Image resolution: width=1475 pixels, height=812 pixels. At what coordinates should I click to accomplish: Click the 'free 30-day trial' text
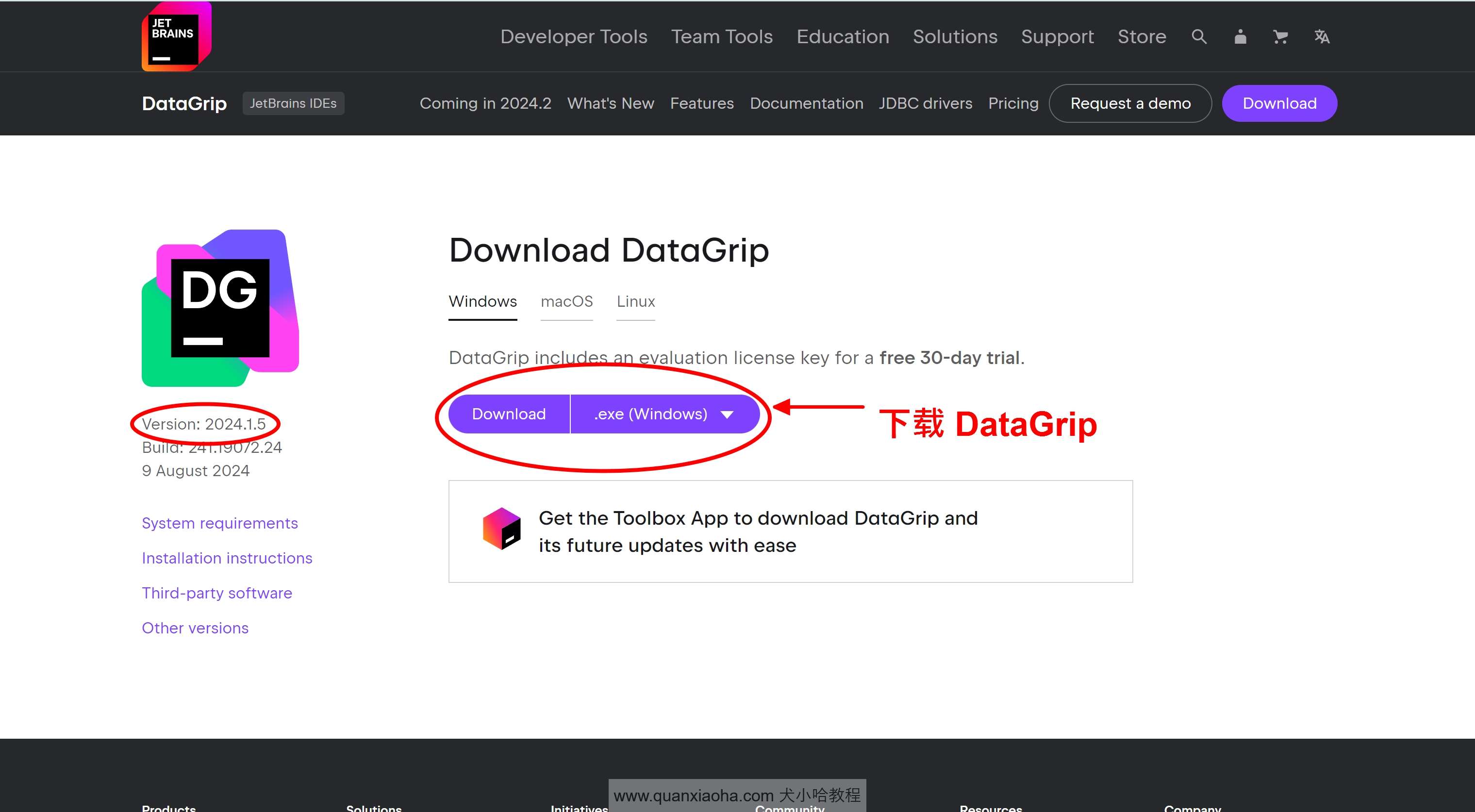tap(950, 358)
